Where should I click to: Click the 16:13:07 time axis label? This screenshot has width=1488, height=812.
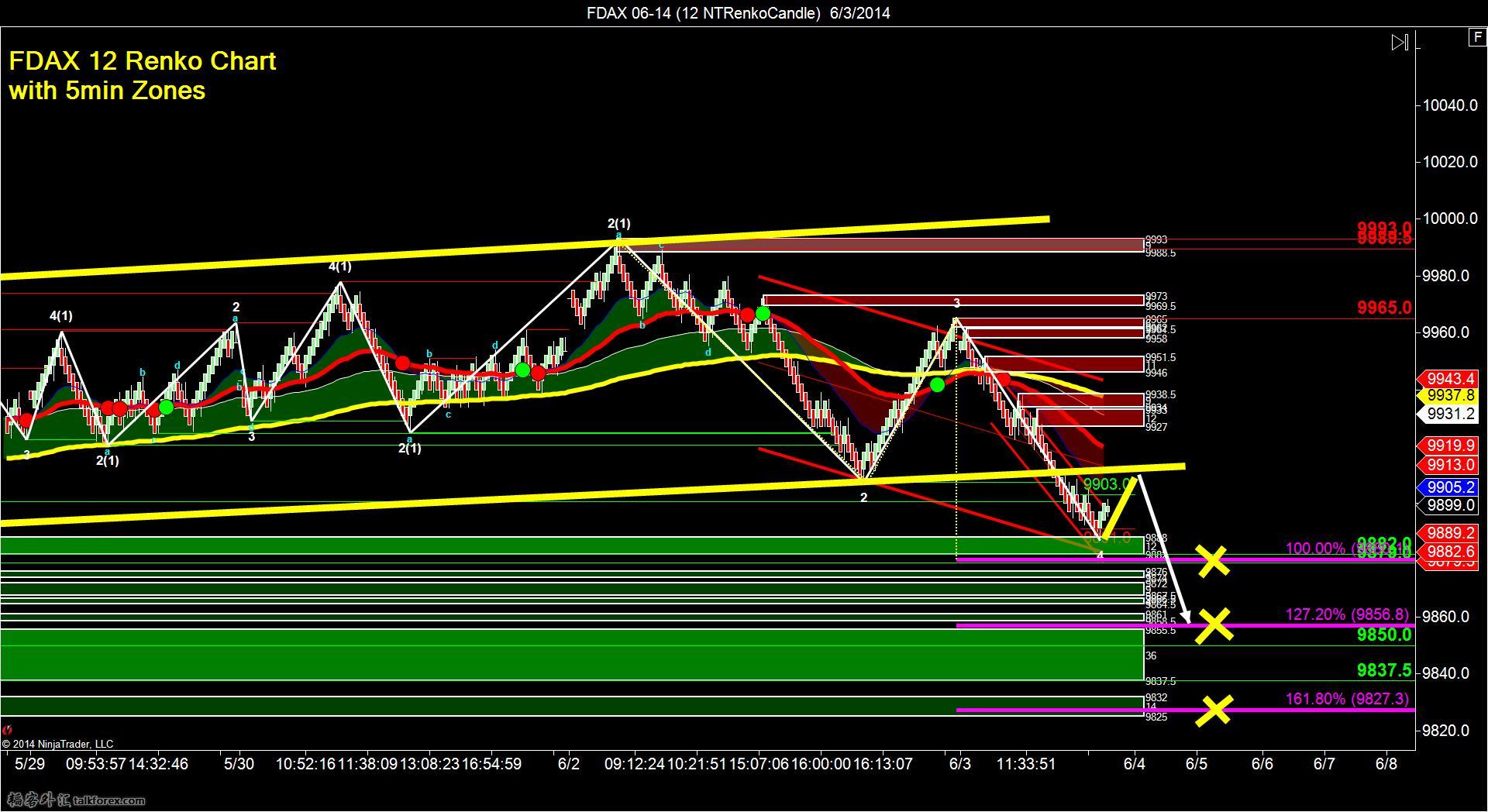(883, 764)
